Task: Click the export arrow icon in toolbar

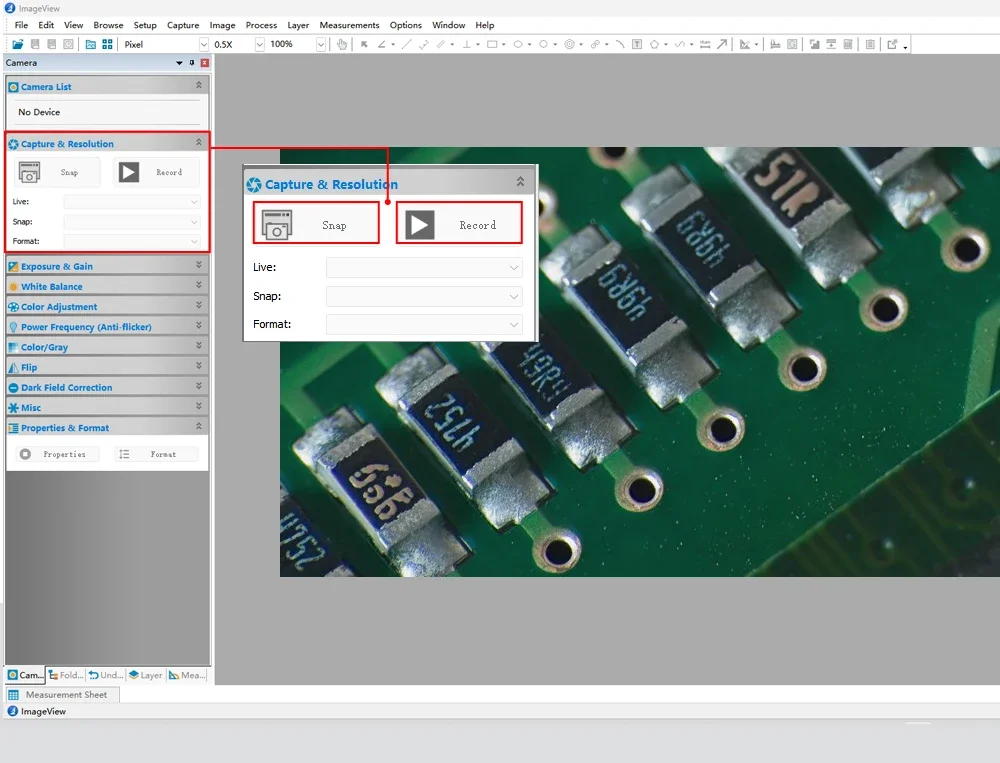Action: click(x=892, y=44)
